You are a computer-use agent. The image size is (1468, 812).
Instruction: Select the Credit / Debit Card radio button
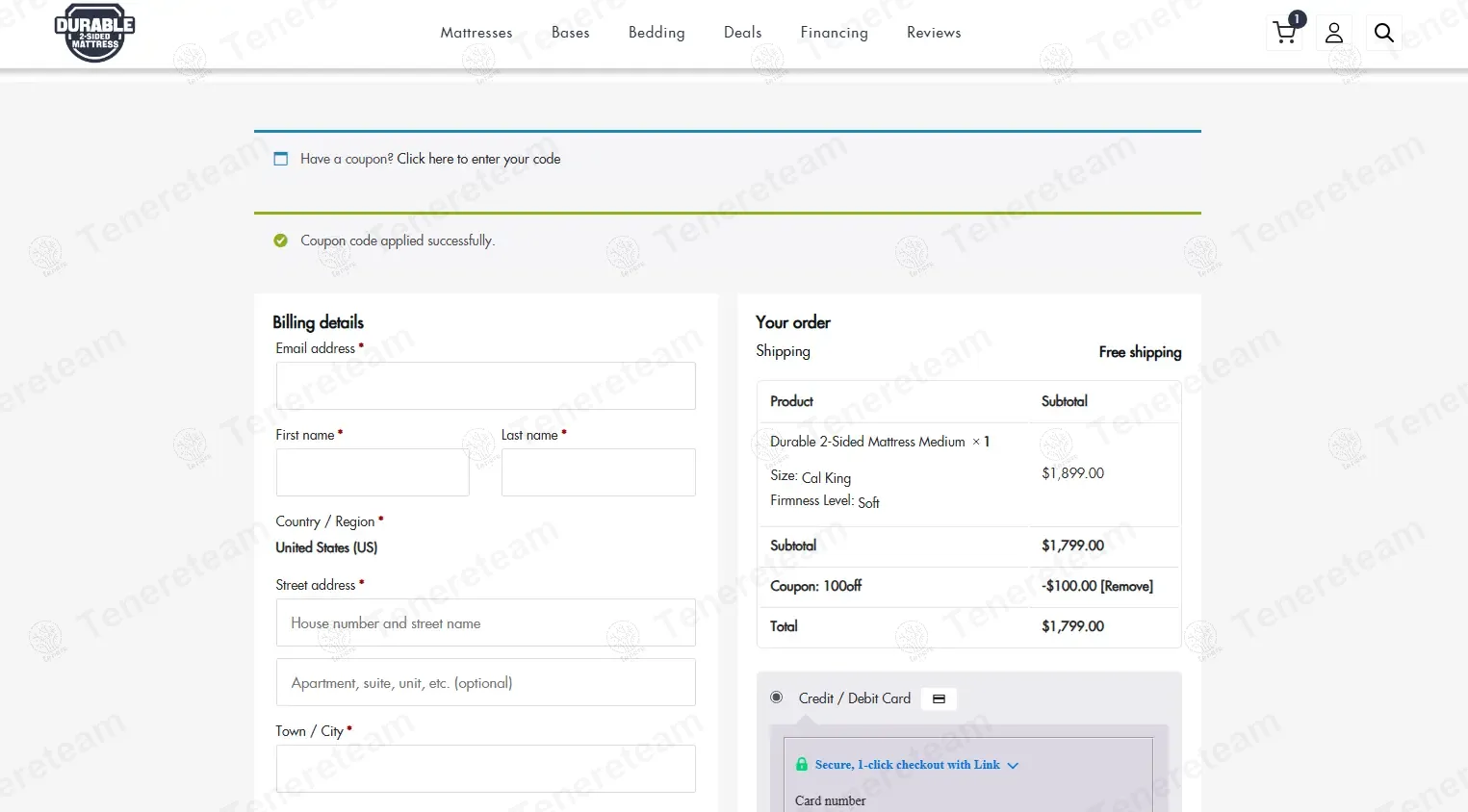pos(777,698)
